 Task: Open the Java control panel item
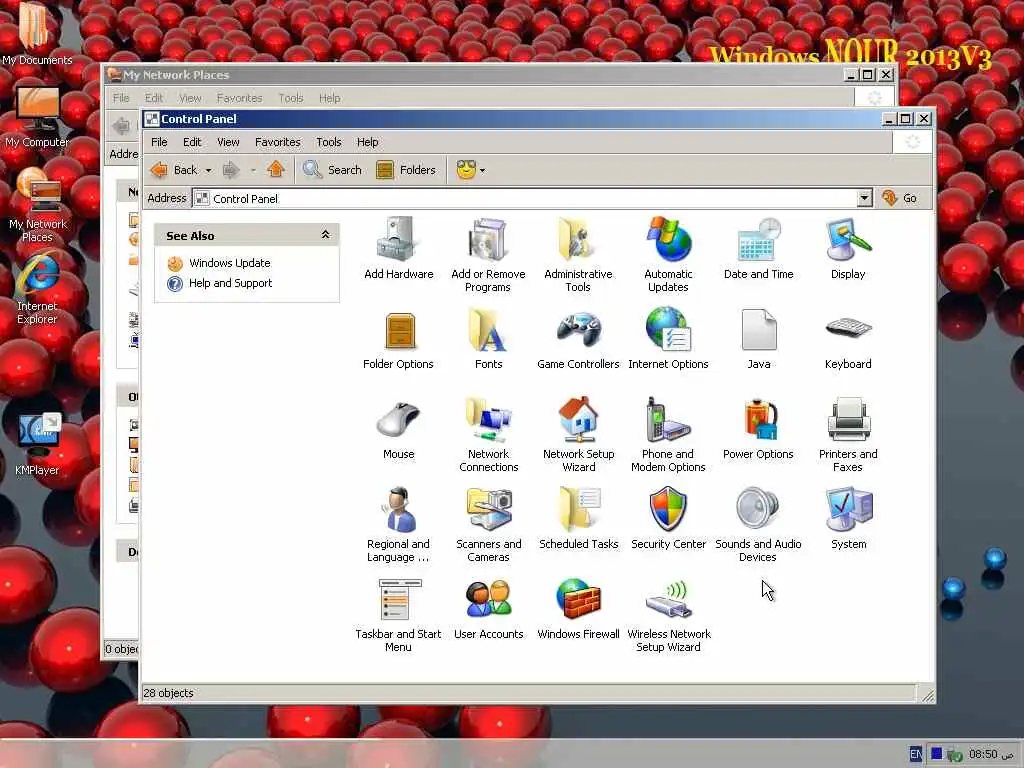pyautogui.click(x=758, y=340)
